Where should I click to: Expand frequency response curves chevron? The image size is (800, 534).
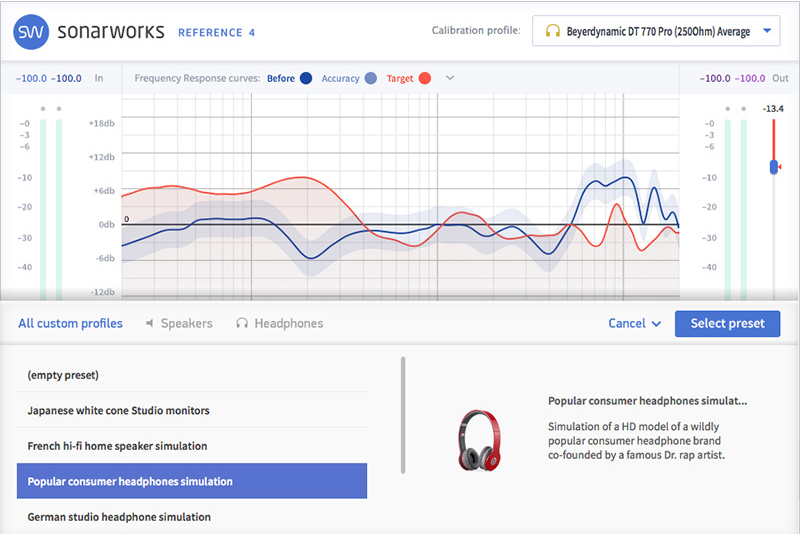coord(449,78)
